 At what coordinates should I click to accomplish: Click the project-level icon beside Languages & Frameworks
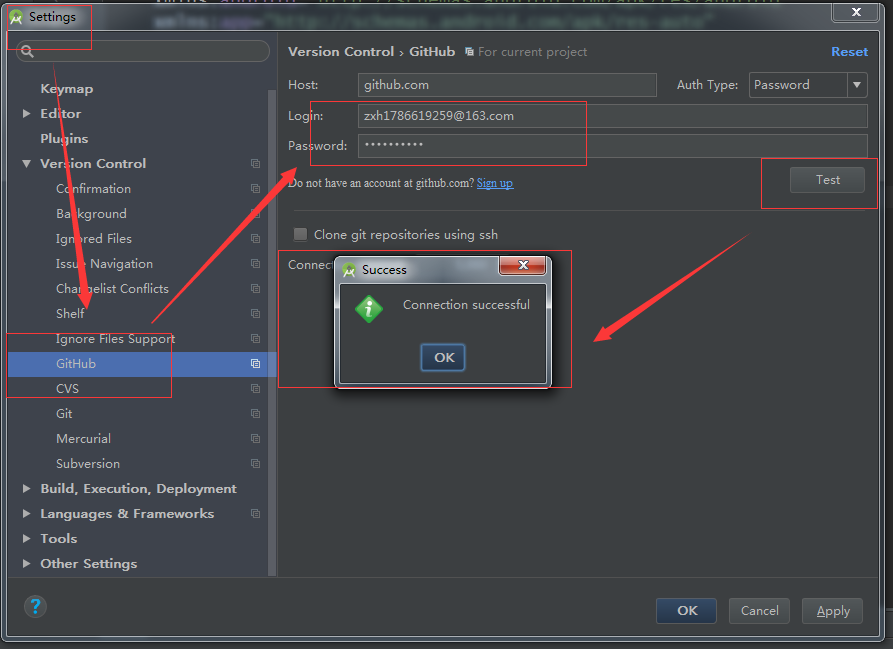(x=255, y=514)
